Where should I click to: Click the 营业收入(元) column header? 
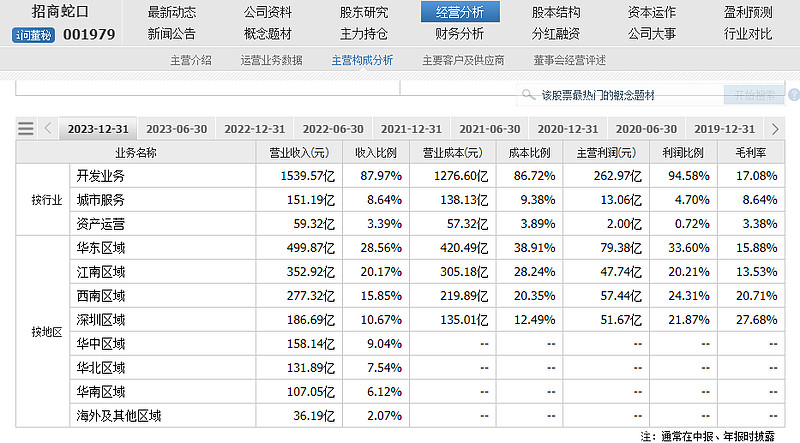299,153
